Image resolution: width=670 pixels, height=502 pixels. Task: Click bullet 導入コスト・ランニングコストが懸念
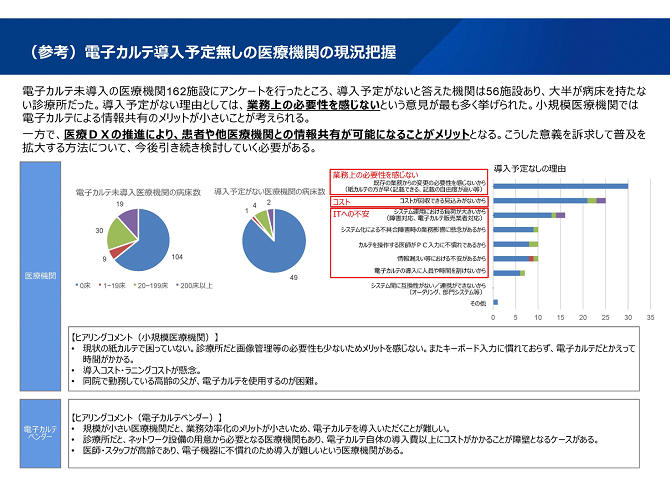(141, 370)
